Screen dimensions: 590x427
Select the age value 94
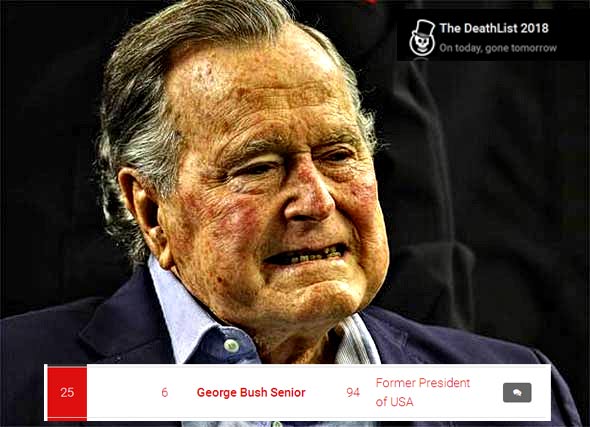[353, 392]
